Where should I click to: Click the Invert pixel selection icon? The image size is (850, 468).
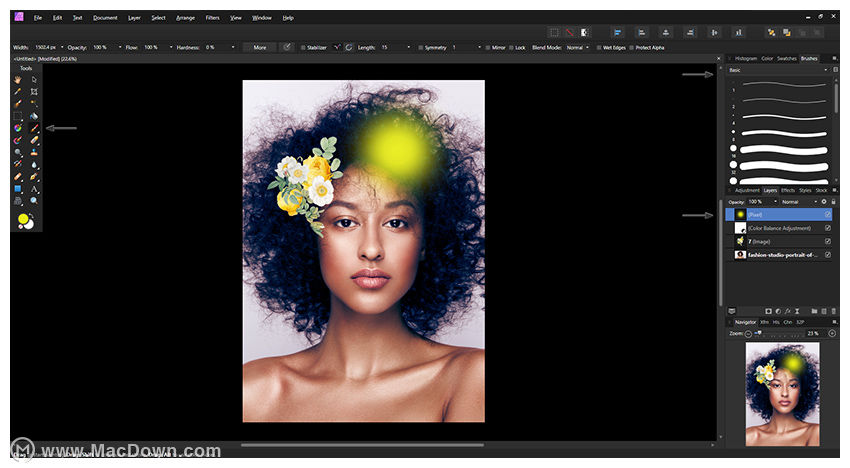tap(585, 33)
